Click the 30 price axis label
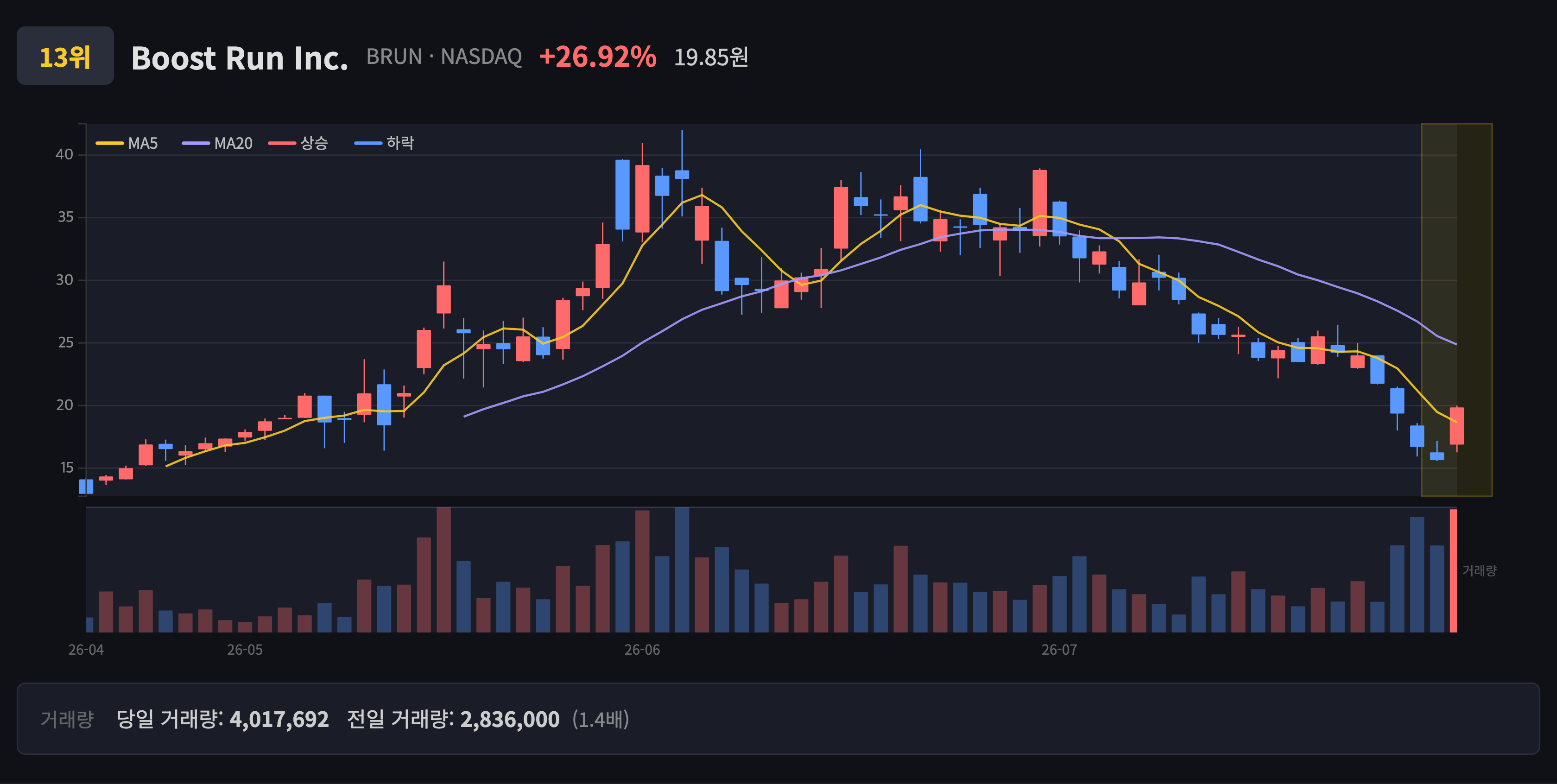 tap(64, 280)
